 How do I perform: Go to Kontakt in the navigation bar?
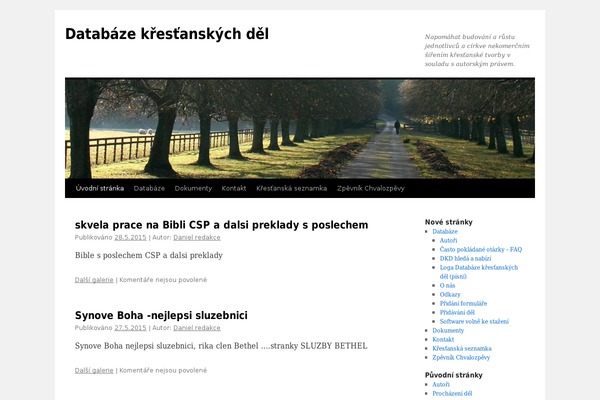[x=234, y=188]
